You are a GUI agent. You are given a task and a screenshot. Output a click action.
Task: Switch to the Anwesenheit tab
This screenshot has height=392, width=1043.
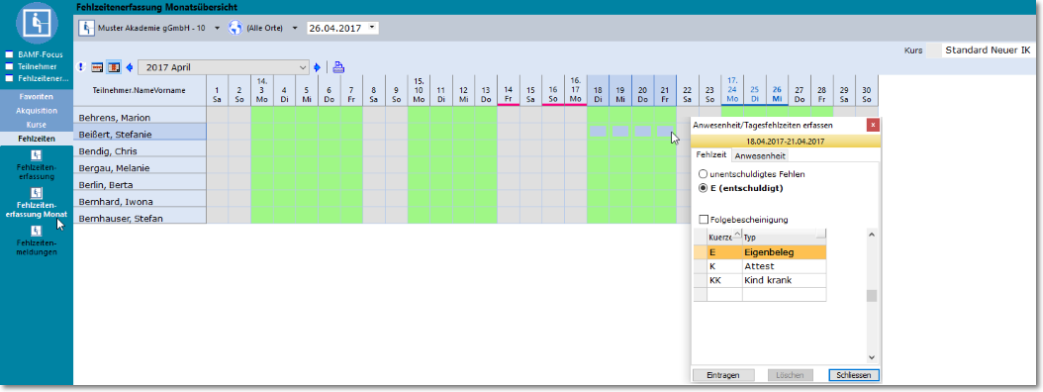coord(760,156)
